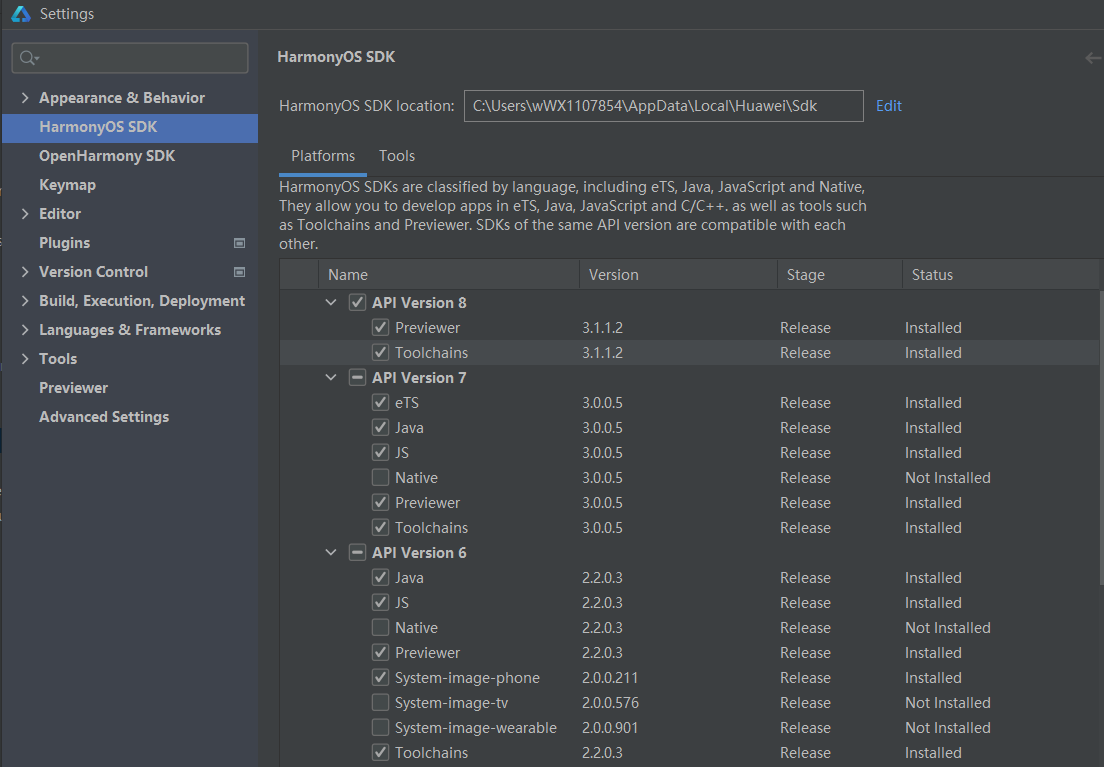1104x767 pixels.
Task: Click the SDK table vertical scrollbar
Action: click(x=1100, y=437)
